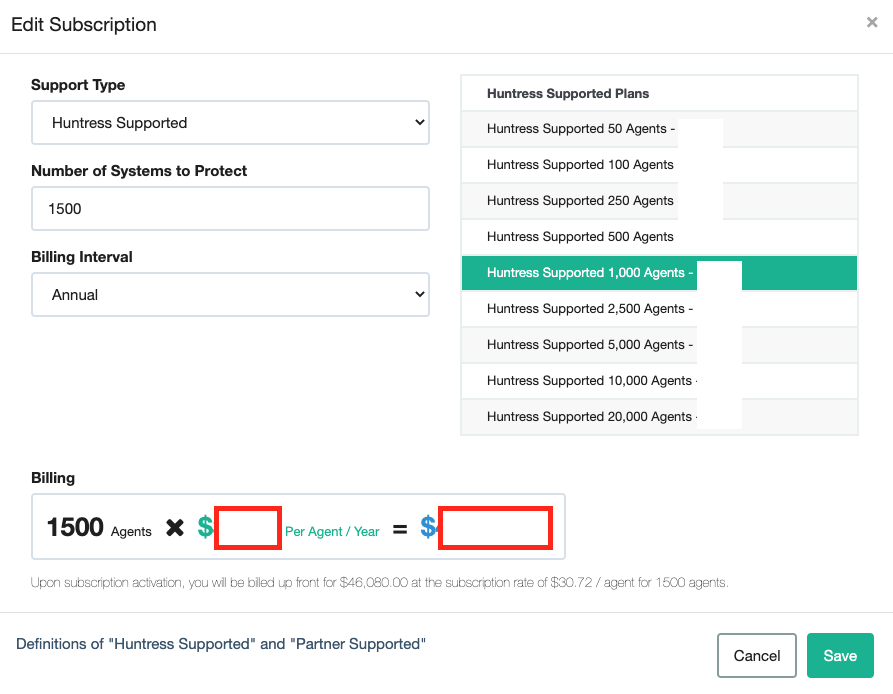The image size is (893, 694).
Task: Select the Huntress Supported 10,000 Agents plan
Action: click(x=659, y=380)
